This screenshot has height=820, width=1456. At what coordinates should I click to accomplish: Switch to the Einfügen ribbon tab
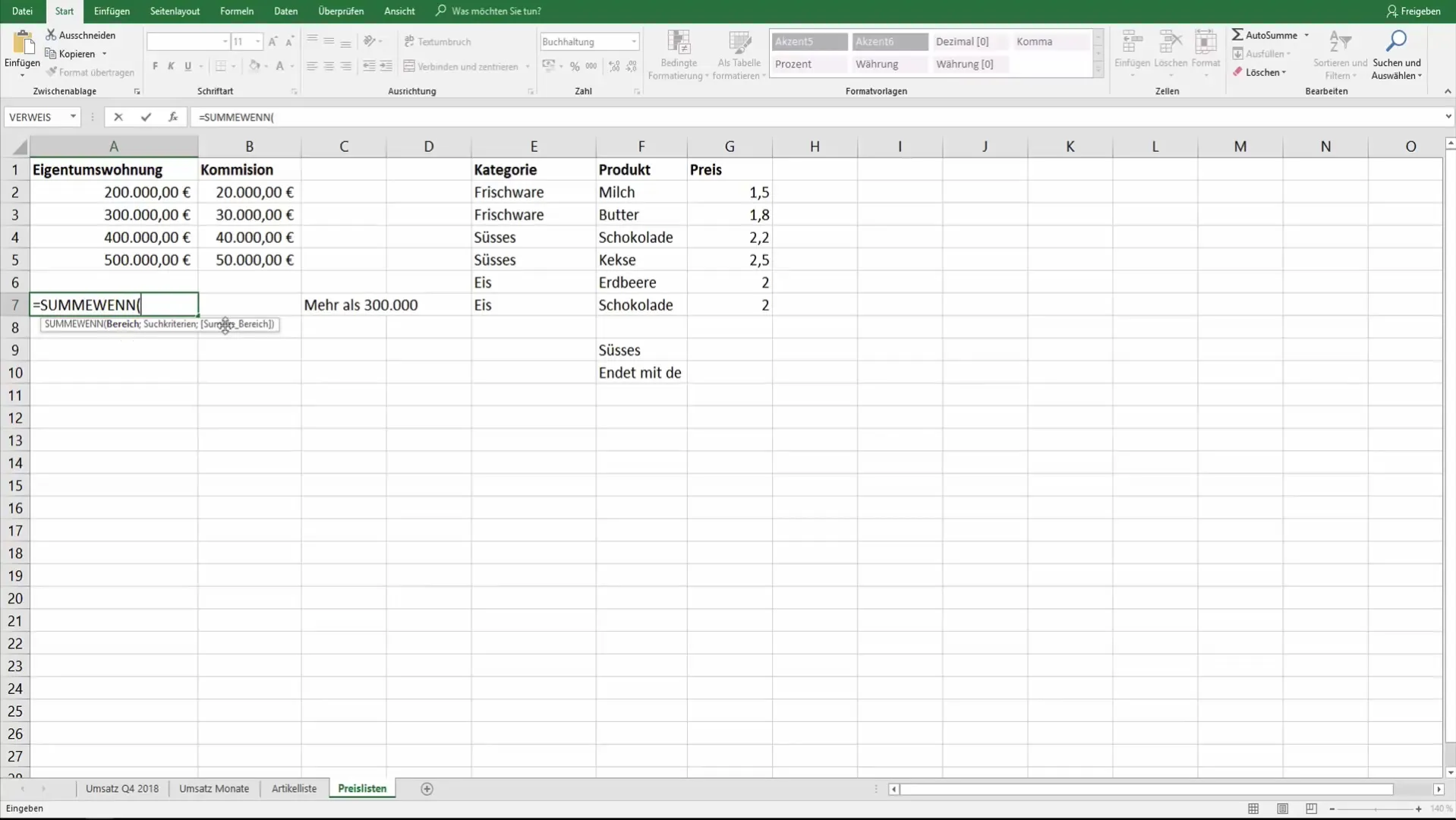(x=112, y=11)
